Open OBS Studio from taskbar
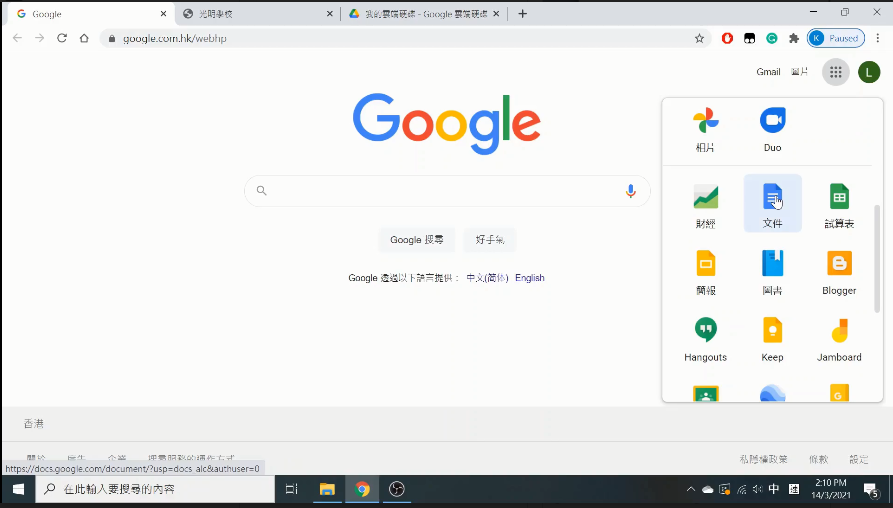This screenshot has height=508, width=893. (397, 489)
